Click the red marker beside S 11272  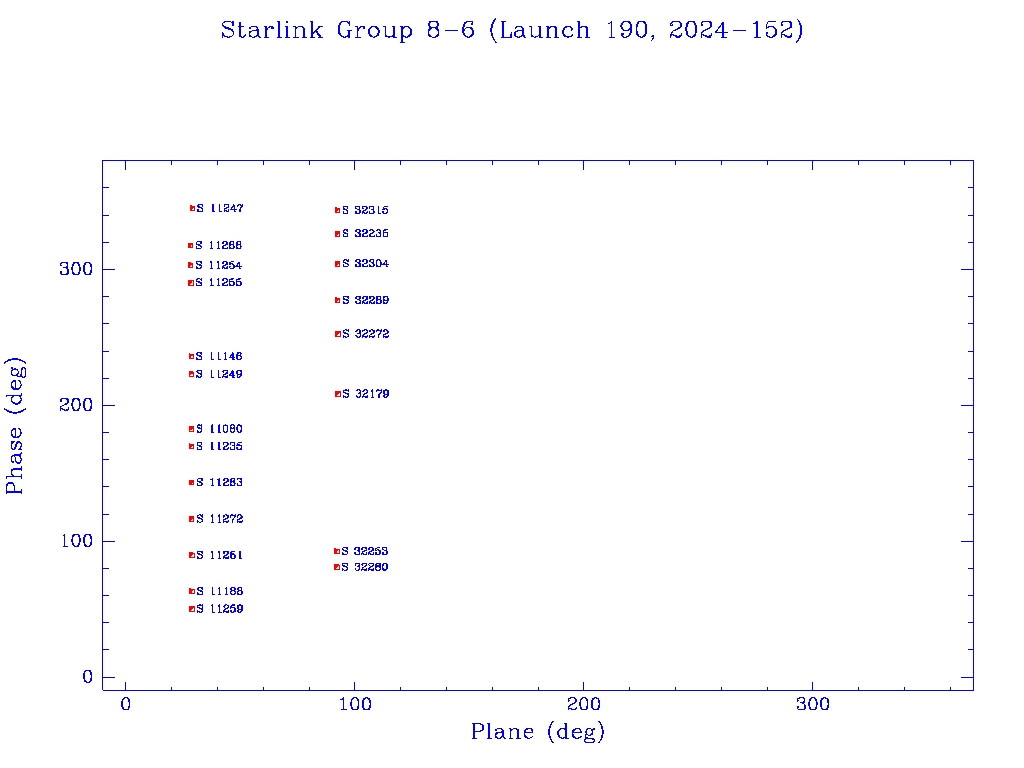pyautogui.click(x=192, y=519)
